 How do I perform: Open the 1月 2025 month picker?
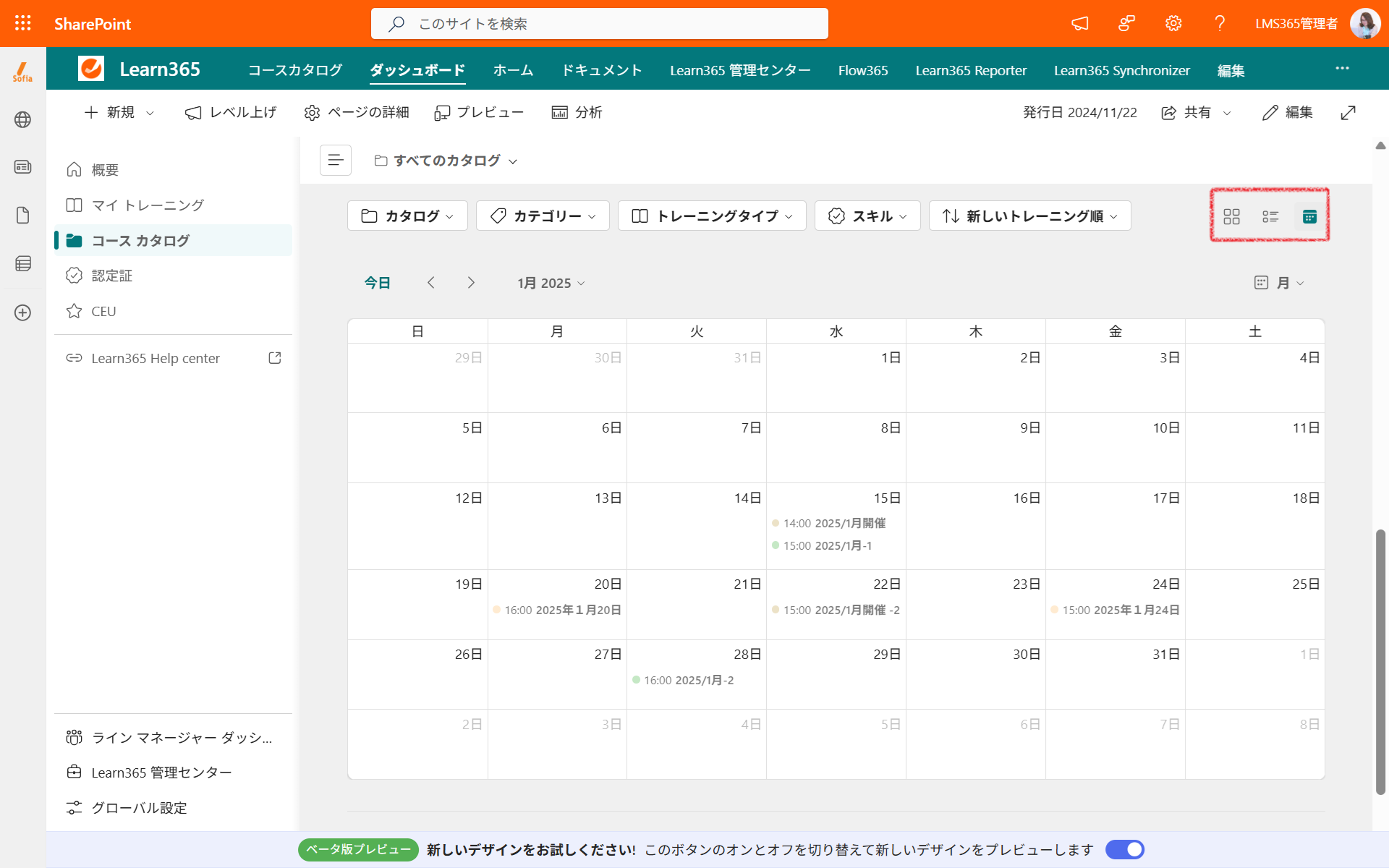coord(551,283)
